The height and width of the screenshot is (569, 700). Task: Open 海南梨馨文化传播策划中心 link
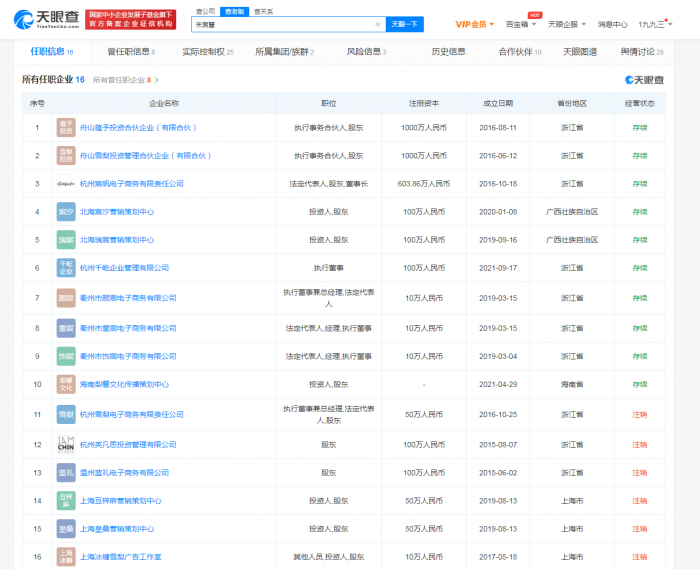[x=124, y=385]
